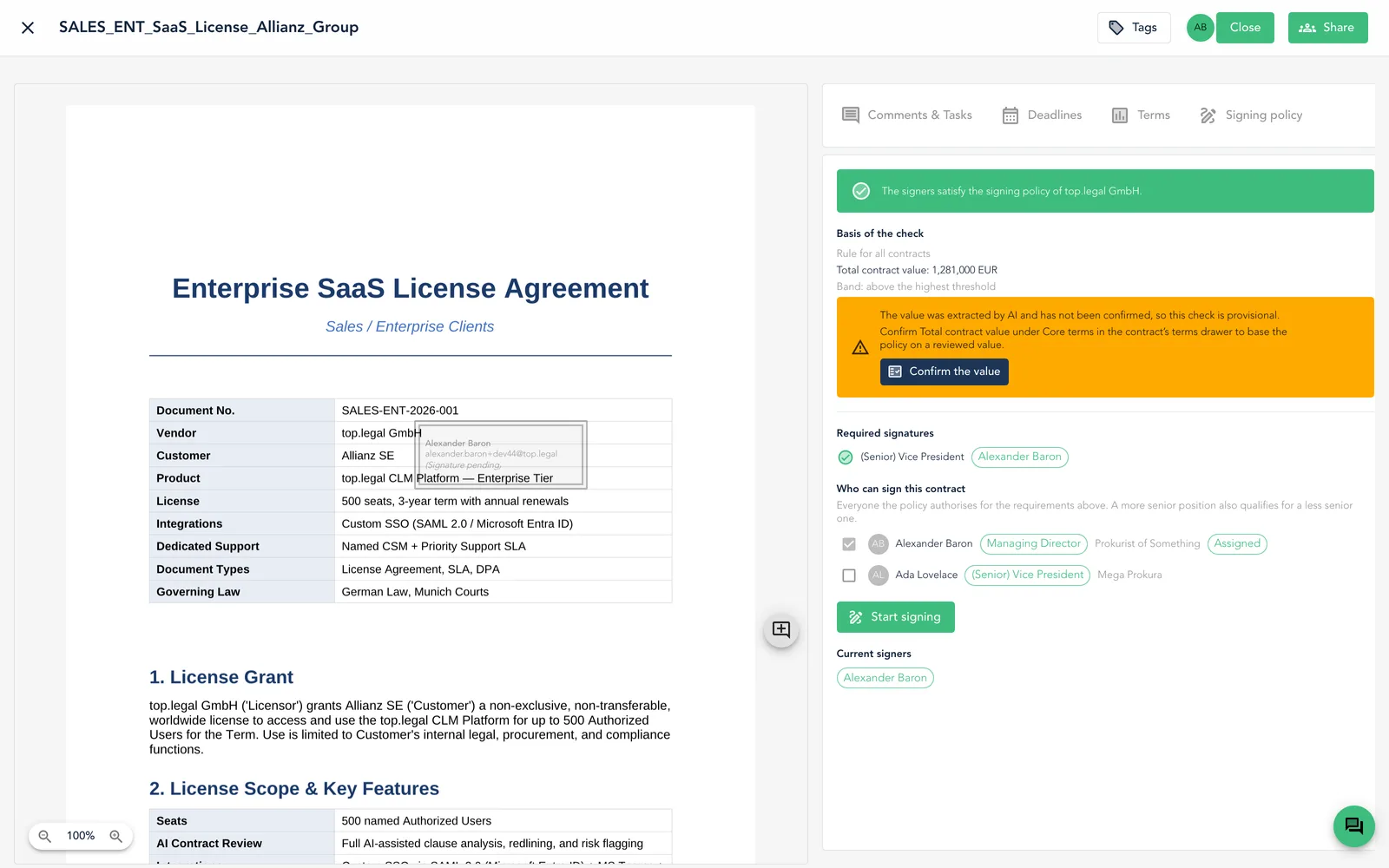Switch to the Terms tab
Viewport: 1389px width, 868px height.
[x=1141, y=115]
